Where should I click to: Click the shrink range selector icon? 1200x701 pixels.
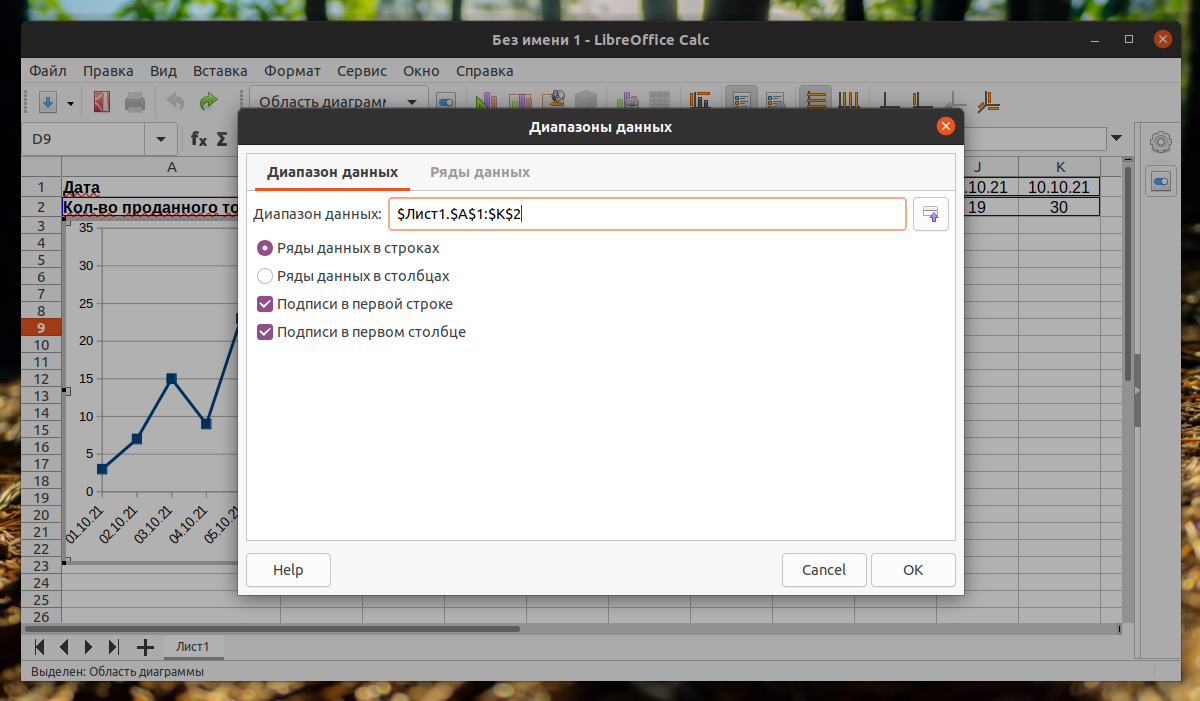[930, 215]
